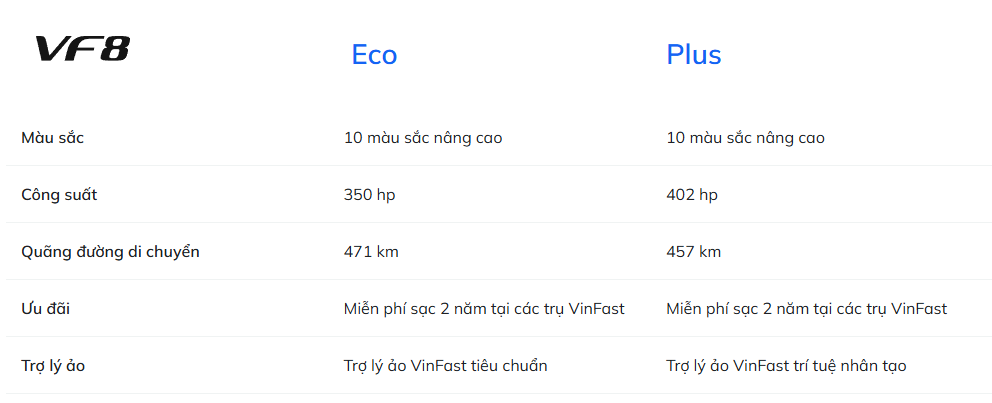Click Eco's 10 màu sắc nâng cao
The width and height of the screenshot is (992, 403).
click(423, 138)
